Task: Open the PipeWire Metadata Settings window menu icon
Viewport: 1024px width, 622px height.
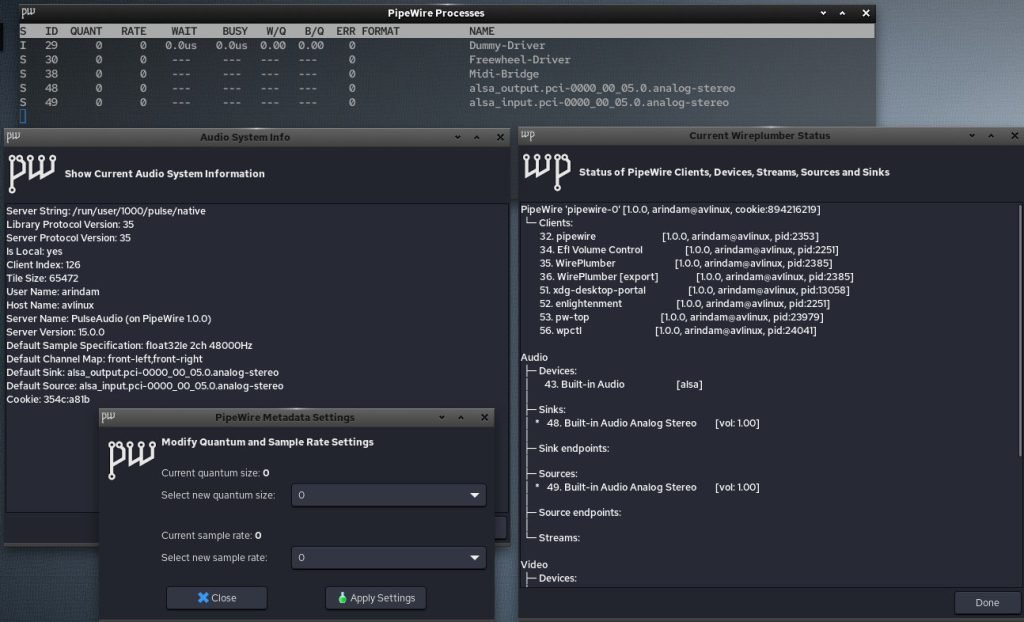Action: (108, 417)
